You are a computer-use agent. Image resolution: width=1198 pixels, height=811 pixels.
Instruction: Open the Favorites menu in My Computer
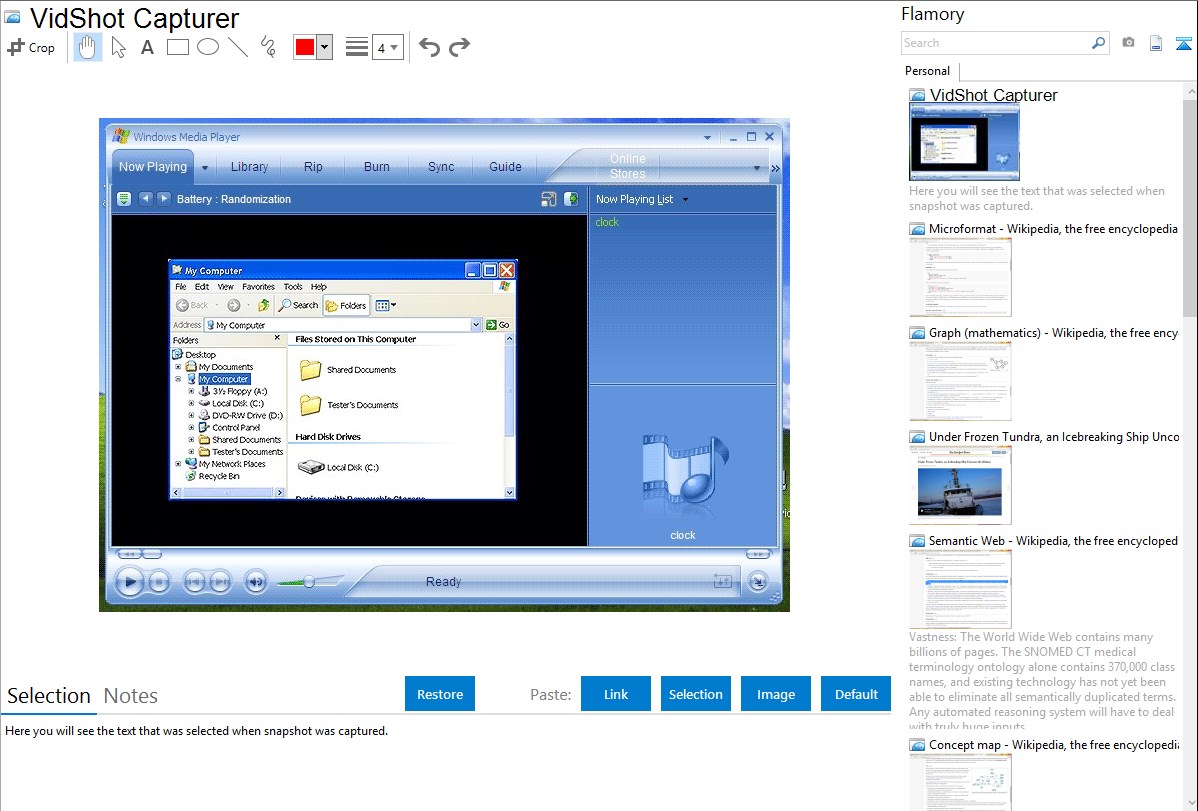click(x=258, y=287)
